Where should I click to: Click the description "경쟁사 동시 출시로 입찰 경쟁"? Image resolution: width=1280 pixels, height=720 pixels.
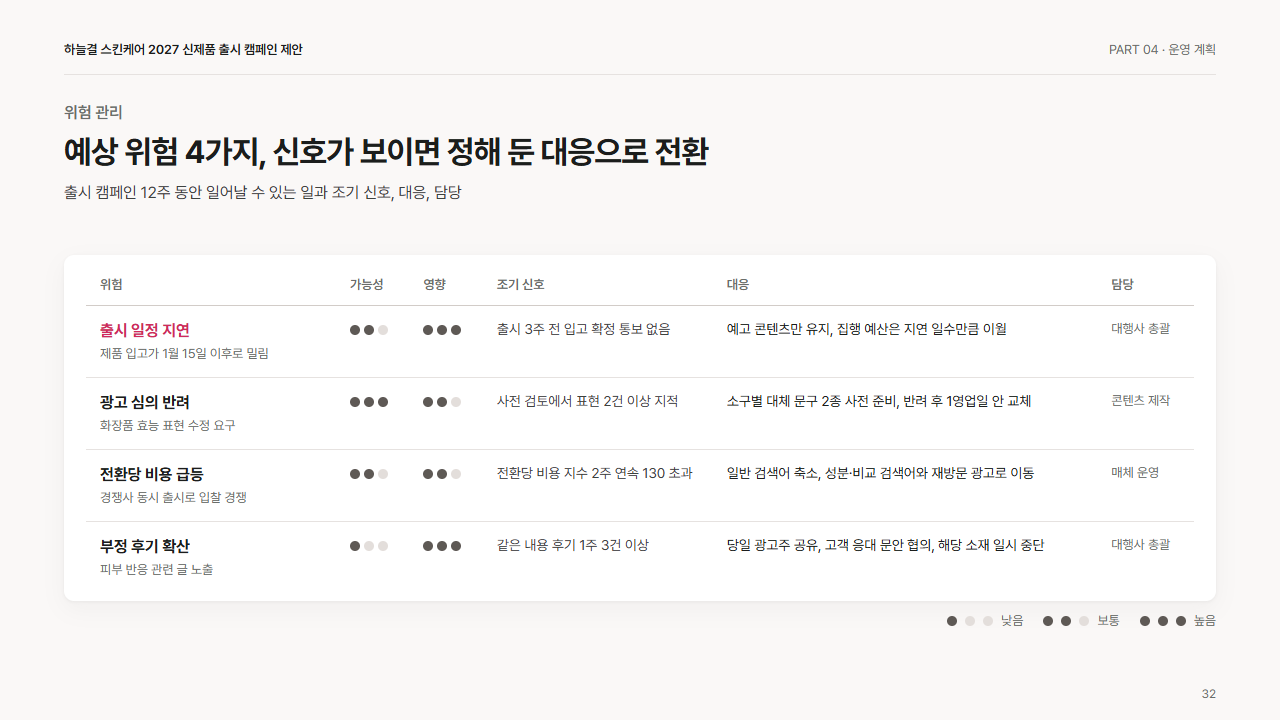coord(173,497)
